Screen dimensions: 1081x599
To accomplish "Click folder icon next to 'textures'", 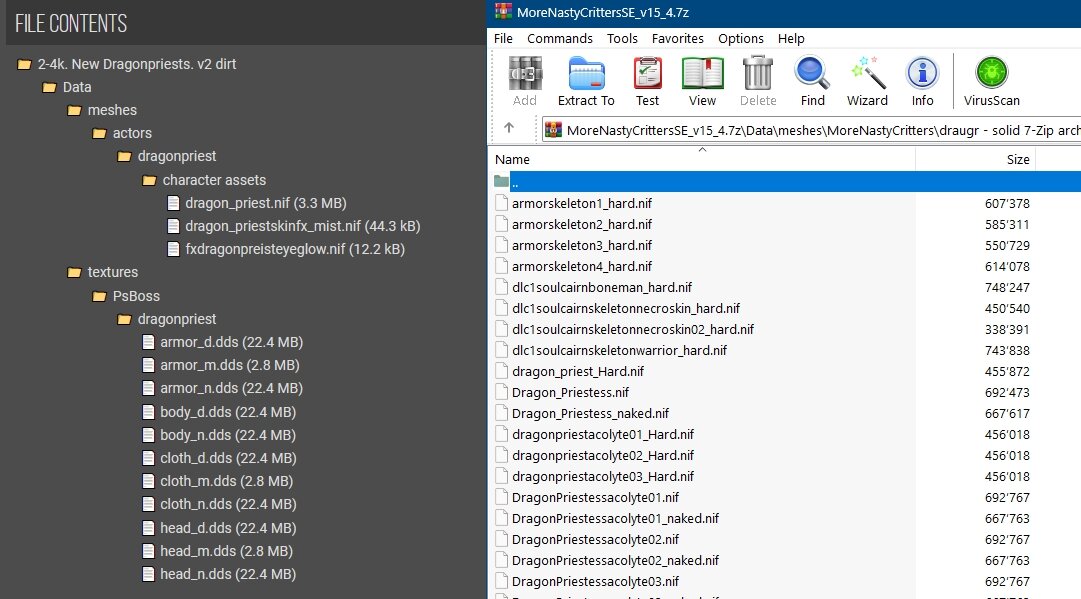I will click(x=74, y=272).
